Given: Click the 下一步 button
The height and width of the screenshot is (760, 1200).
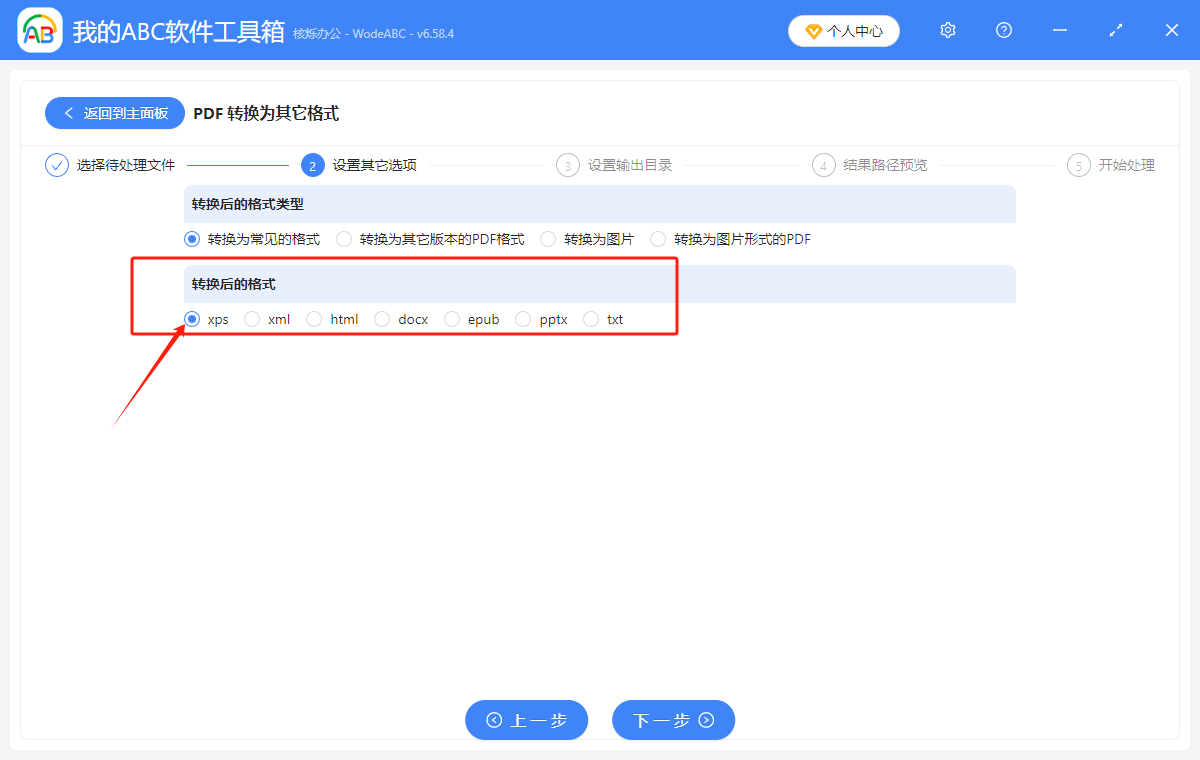Looking at the screenshot, I should [673, 720].
